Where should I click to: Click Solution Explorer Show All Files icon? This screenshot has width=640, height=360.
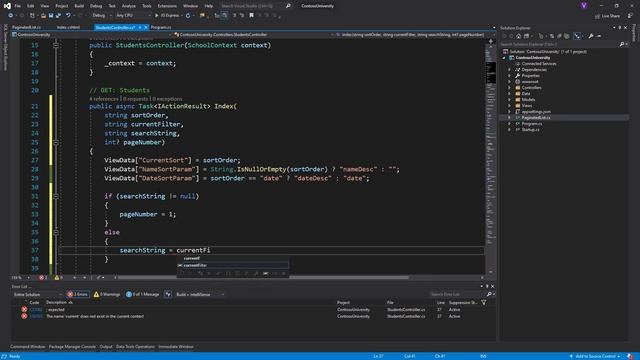tap(567, 36)
